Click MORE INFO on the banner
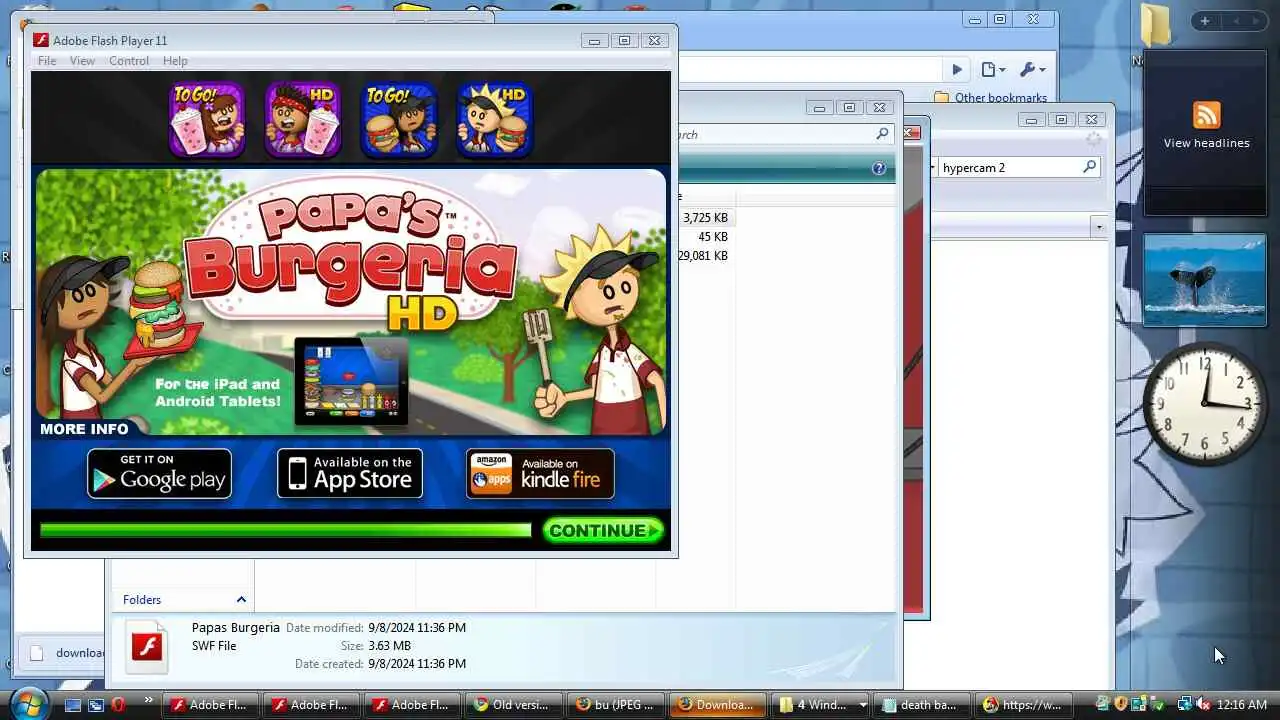Viewport: 1280px width, 720px height. click(x=84, y=429)
